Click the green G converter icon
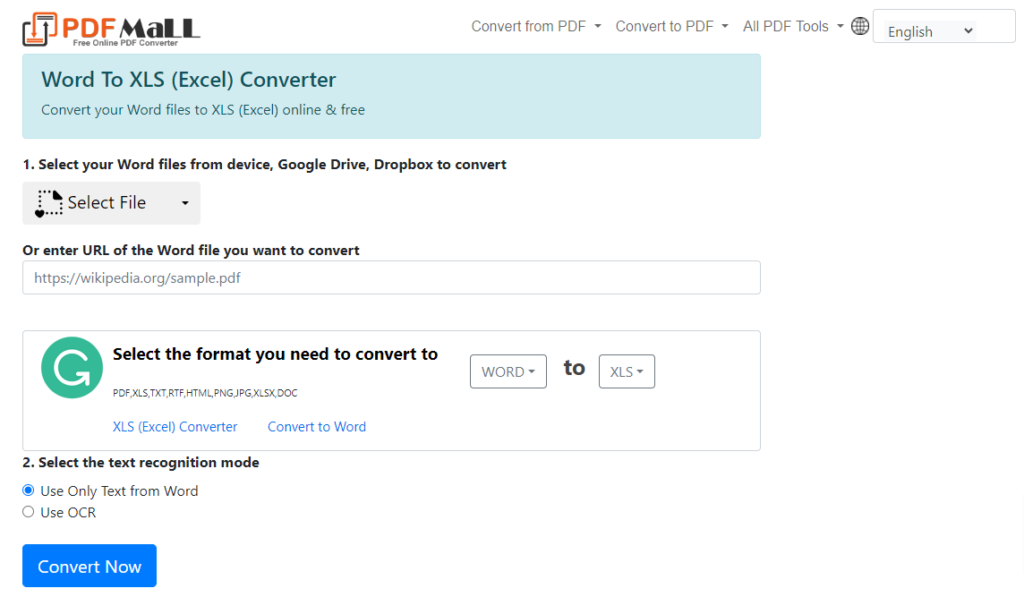1024x597 pixels. point(71,368)
